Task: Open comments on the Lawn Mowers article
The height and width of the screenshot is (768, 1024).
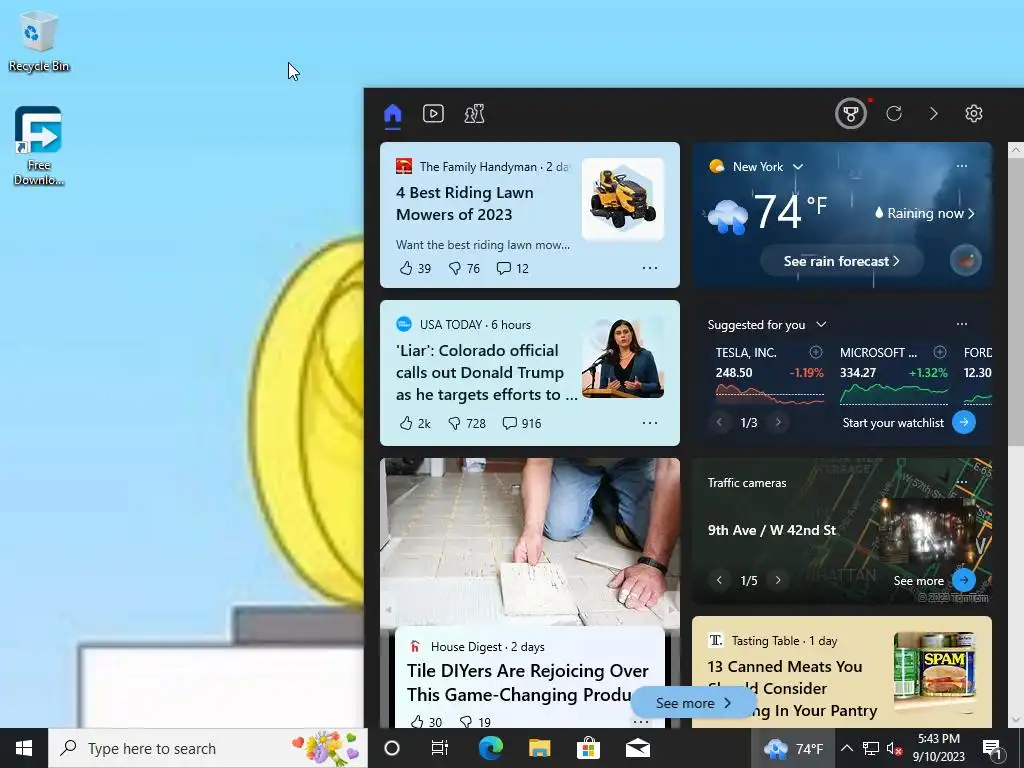Action: 513,268
